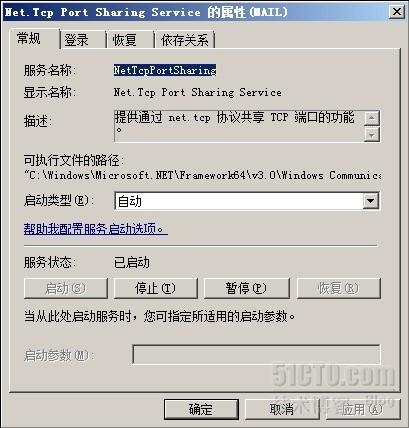Expand the 启动类型 dropdown arrow
The height and width of the screenshot is (428, 409).
tap(370, 201)
